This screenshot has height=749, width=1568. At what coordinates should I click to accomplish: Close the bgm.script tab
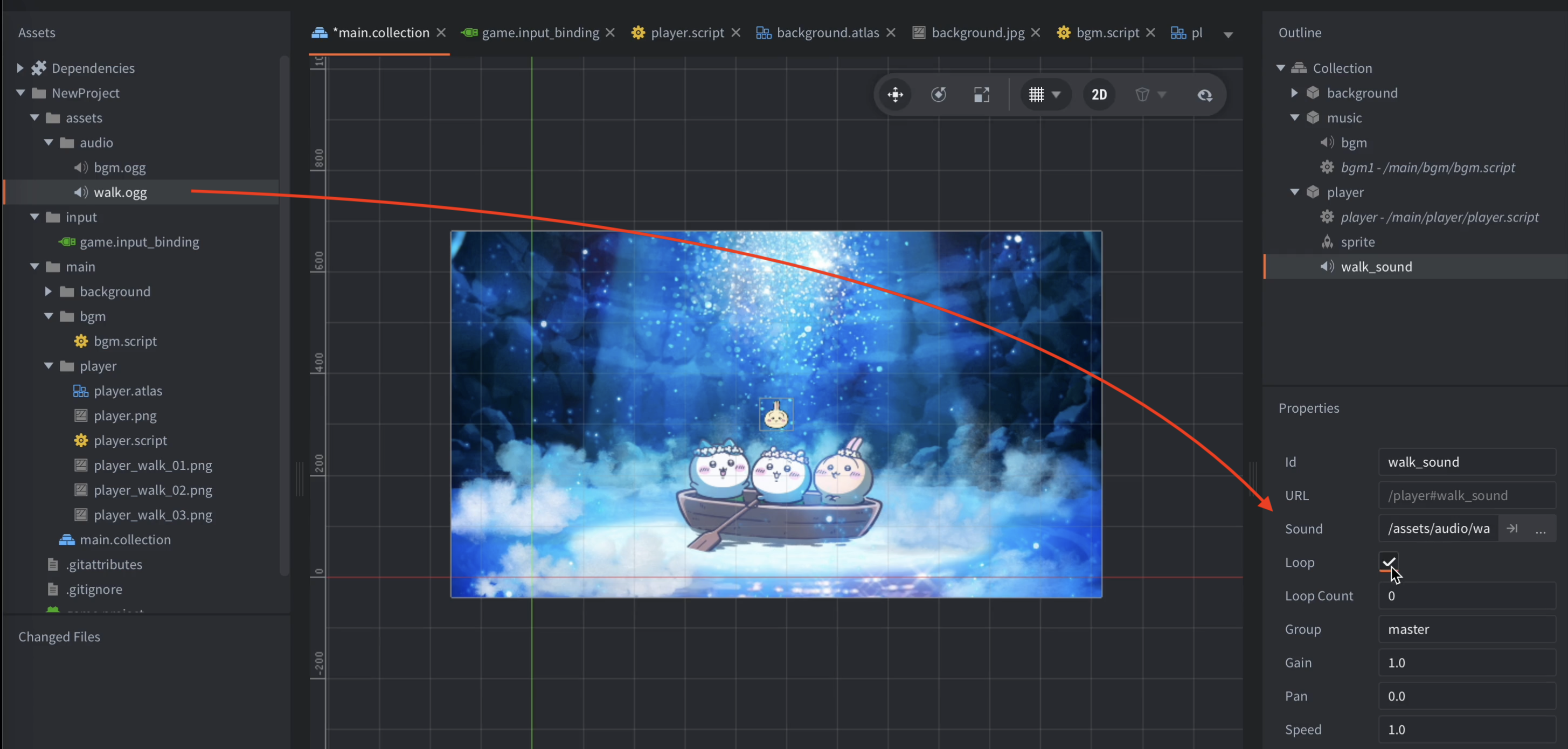click(1150, 32)
